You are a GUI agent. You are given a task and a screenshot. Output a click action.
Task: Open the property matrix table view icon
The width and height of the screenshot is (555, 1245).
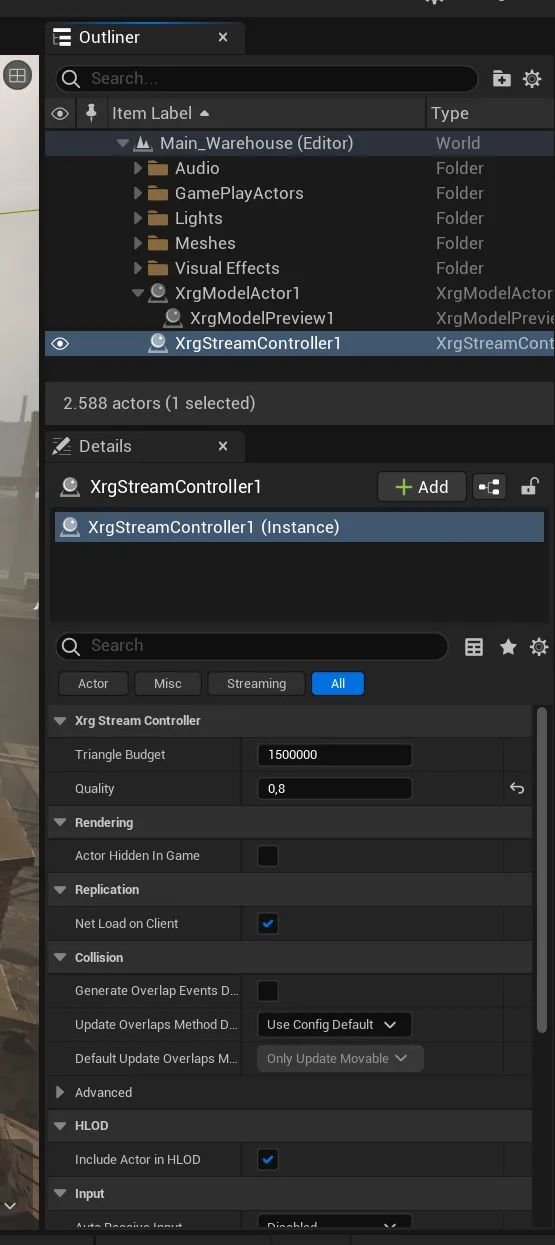click(474, 647)
